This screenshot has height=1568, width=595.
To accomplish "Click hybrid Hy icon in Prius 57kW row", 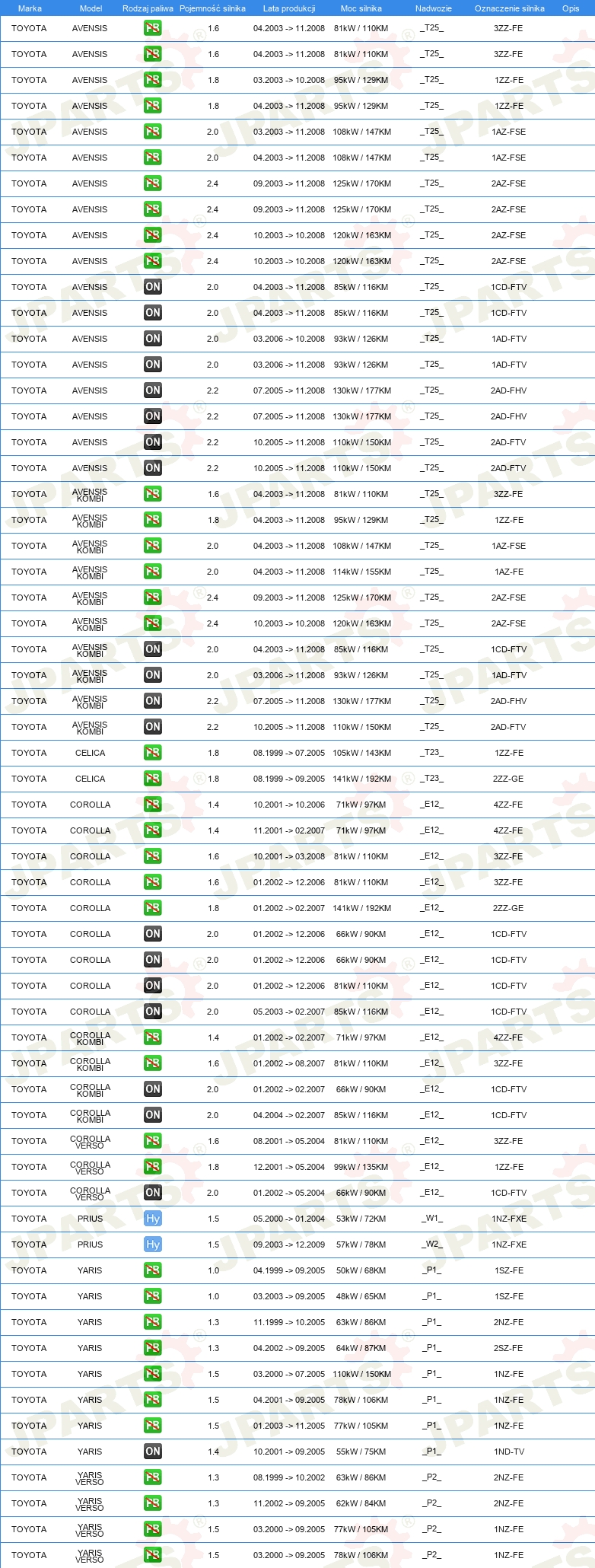I will (x=152, y=1245).
